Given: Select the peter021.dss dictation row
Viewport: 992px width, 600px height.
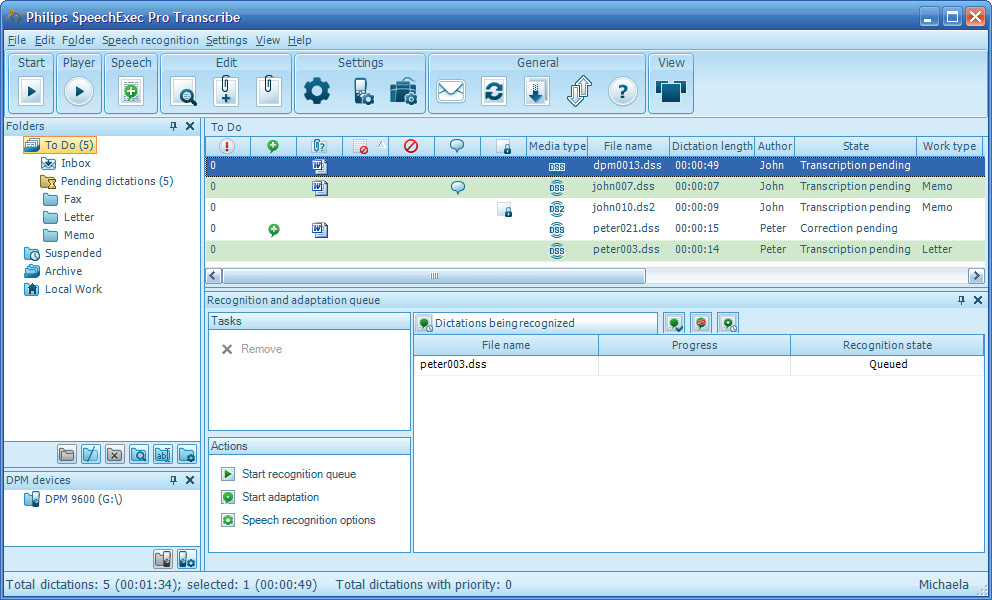Looking at the screenshot, I should [595, 229].
